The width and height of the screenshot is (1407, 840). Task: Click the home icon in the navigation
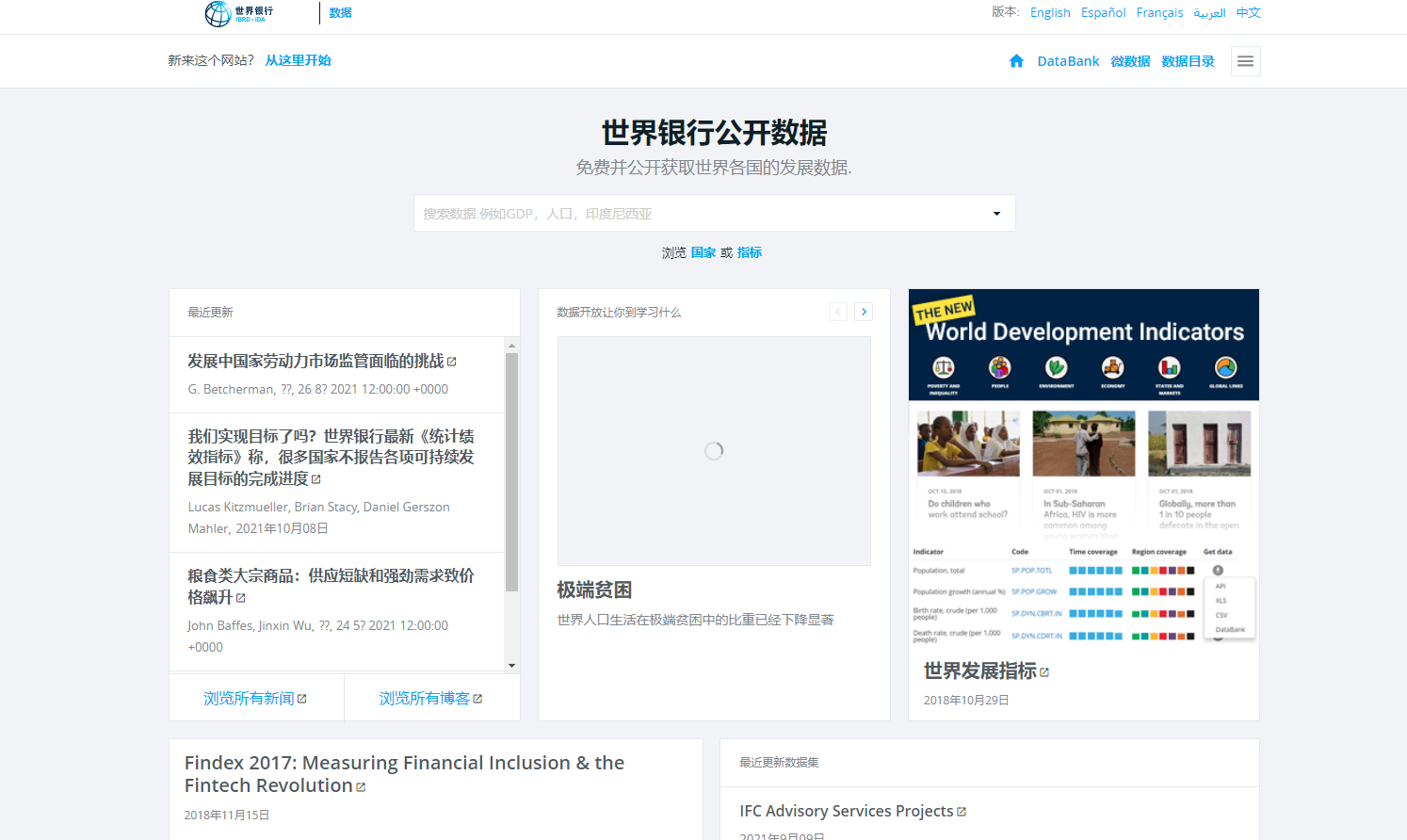tap(1016, 61)
